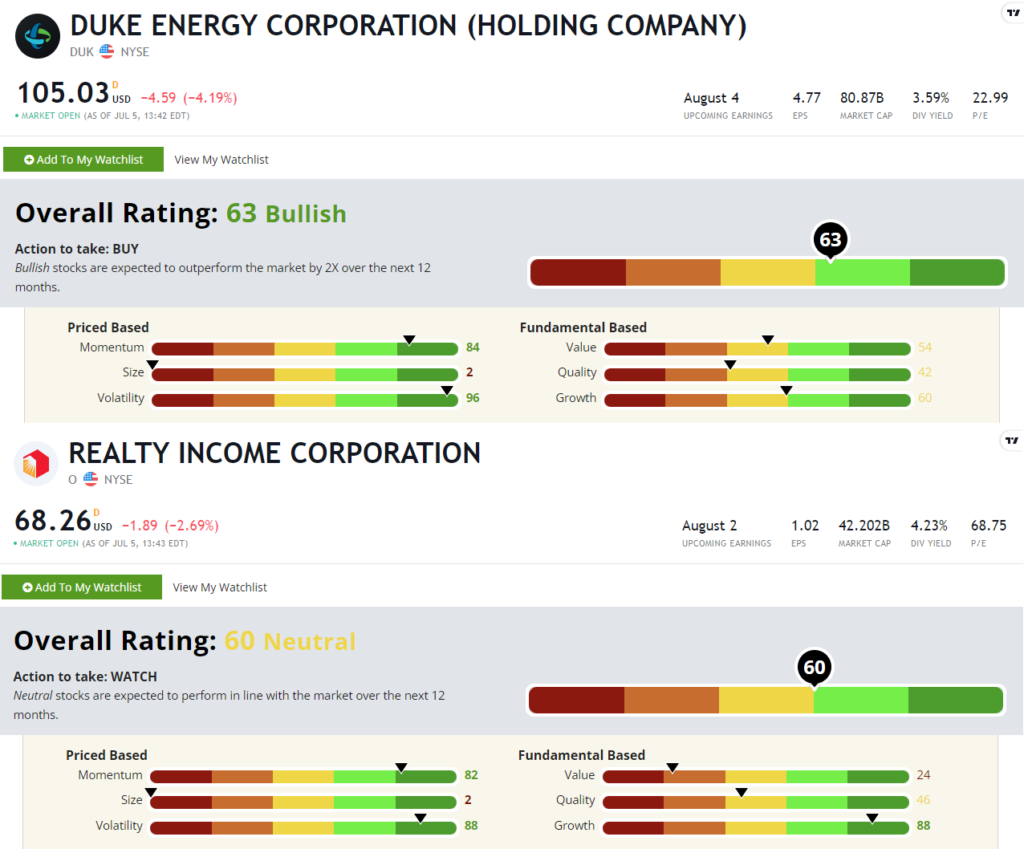The width and height of the screenshot is (1024, 849).
Task: Click the DUK ticker symbol
Action: pos(82,52)
